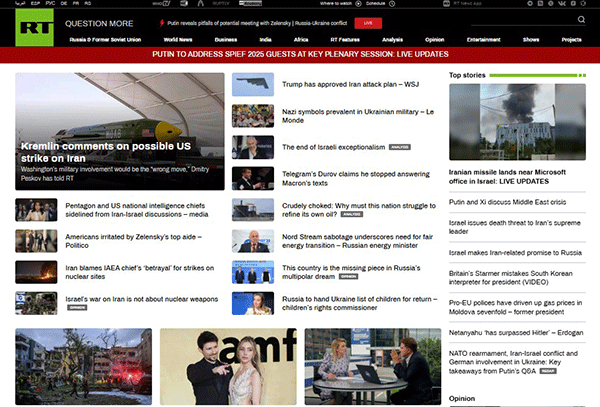Open the search magnifier icon
Viewport: 600px width, 407px height.
click(x=581, y=20)
